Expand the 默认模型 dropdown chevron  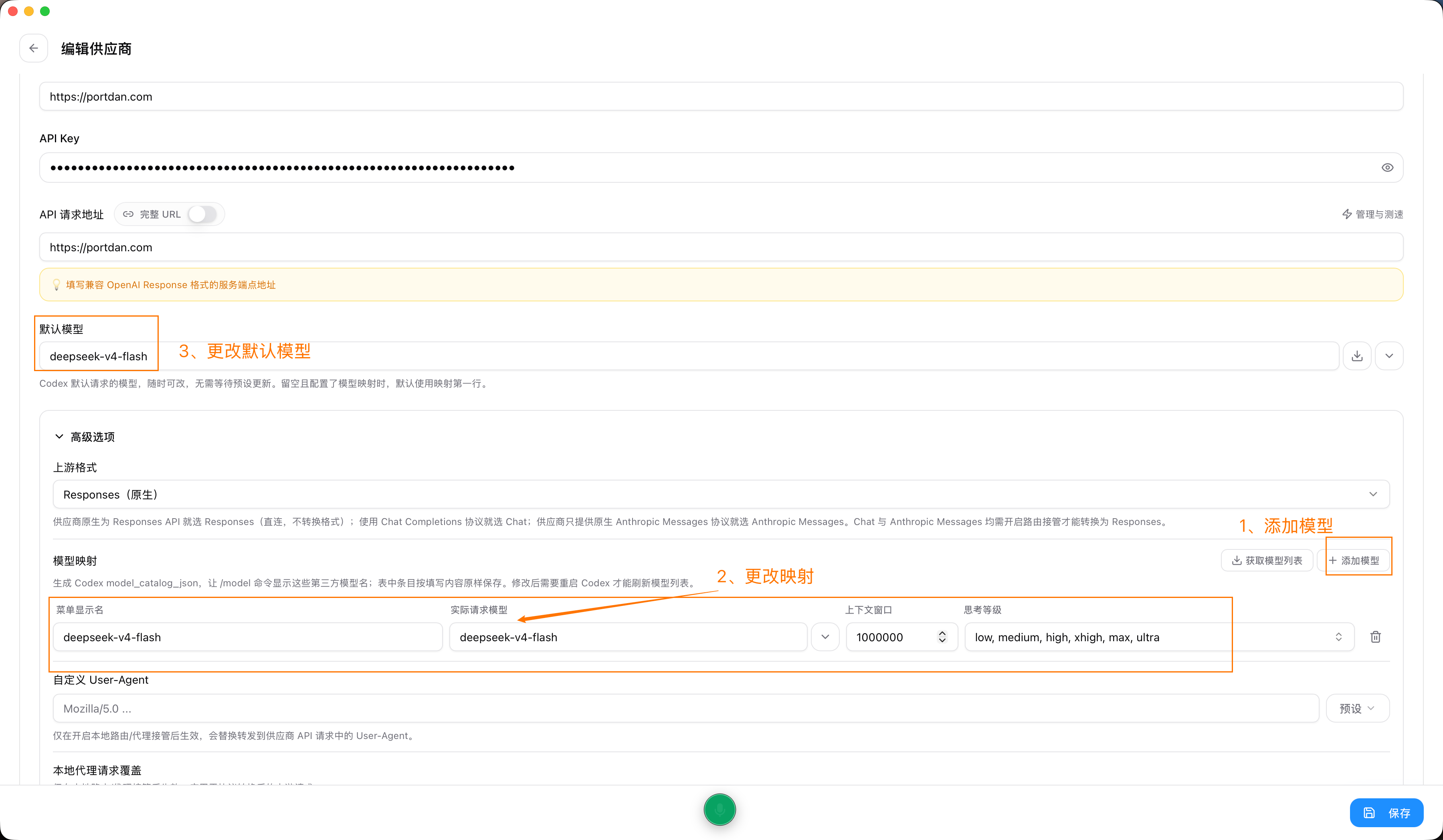point(1388,356)
